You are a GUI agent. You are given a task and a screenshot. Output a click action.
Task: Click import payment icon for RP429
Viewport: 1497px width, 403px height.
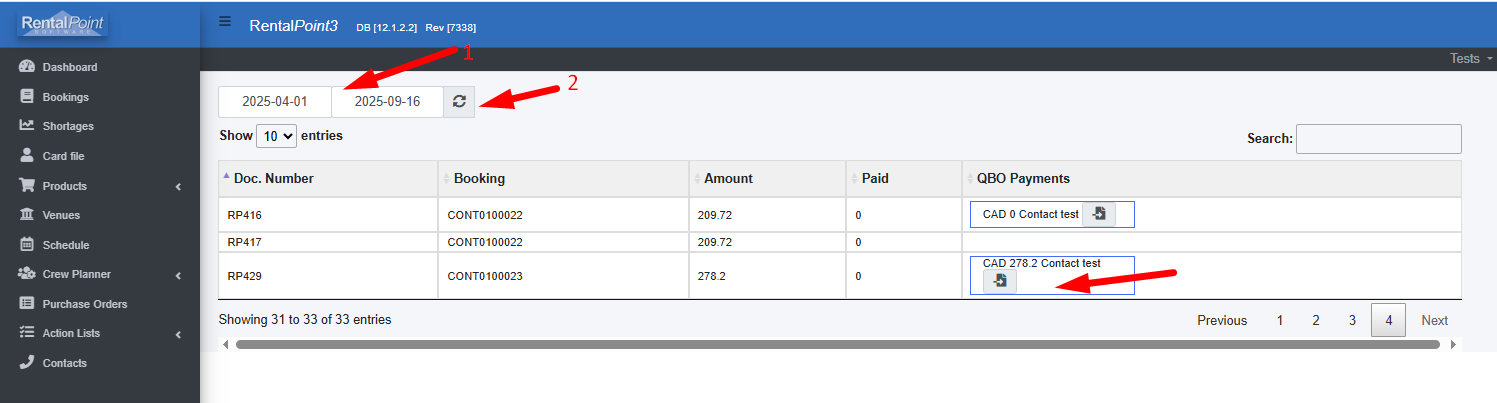[x=1000, y=282]
